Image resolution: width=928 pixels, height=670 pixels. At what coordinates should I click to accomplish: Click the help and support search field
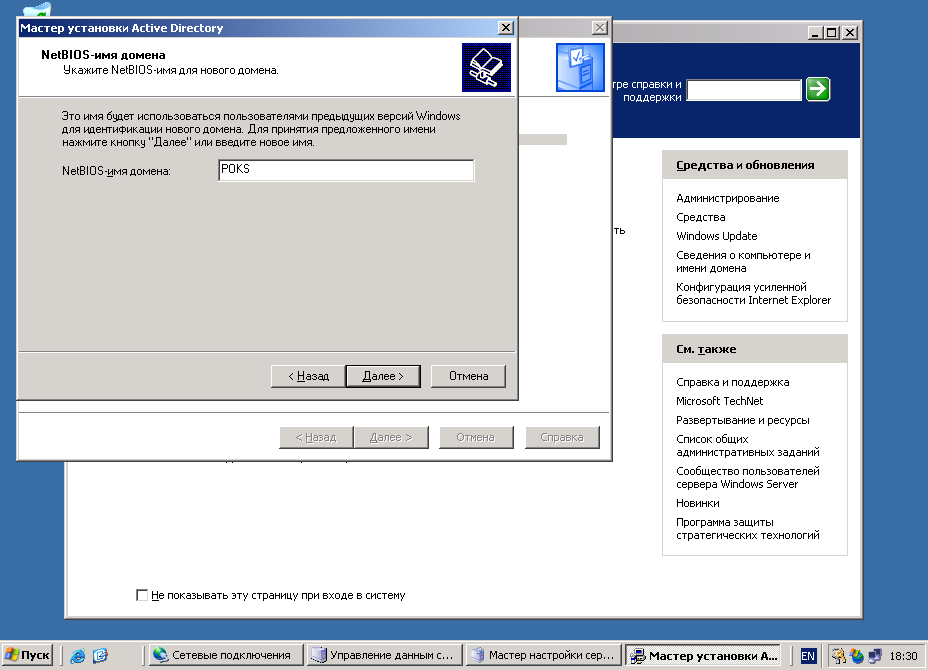pos(744,90)
